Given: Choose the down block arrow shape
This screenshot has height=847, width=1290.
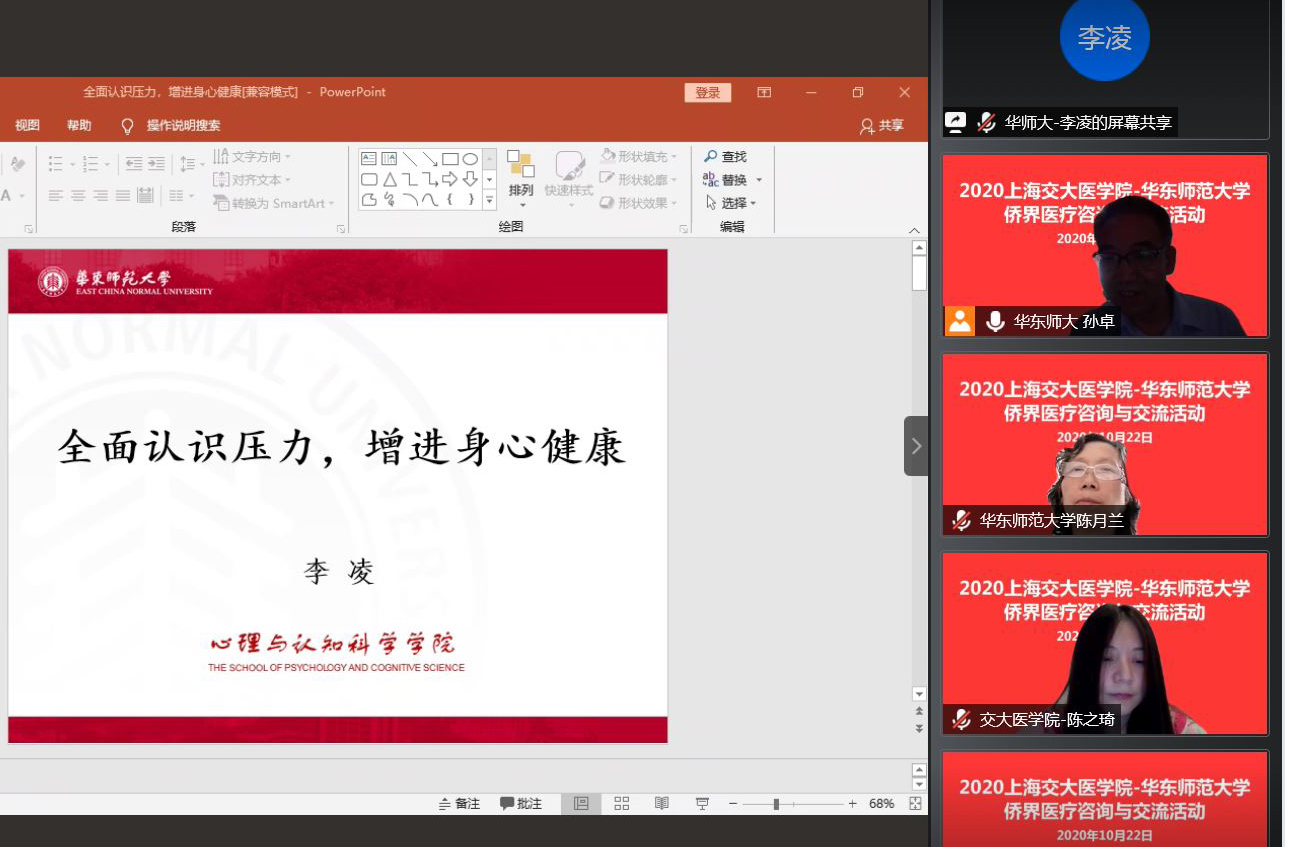Looking at the screenshot, I should (x=470, y=180).
